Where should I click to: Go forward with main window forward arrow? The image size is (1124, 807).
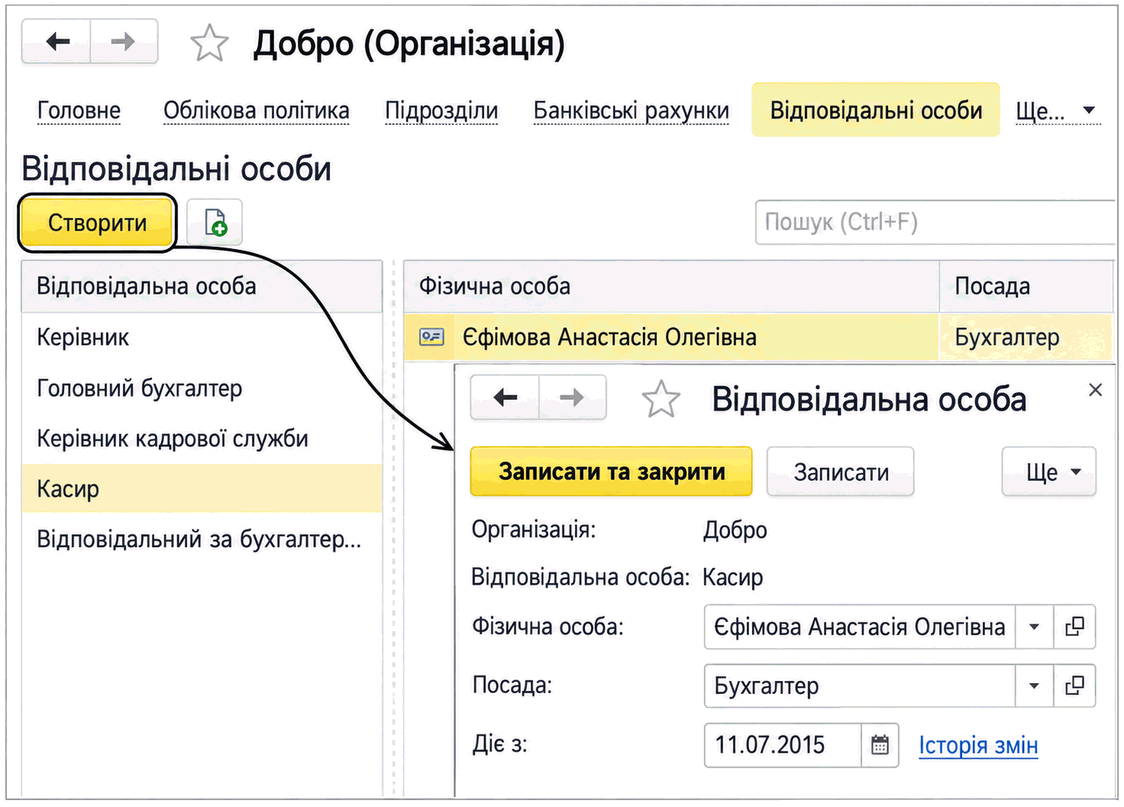[124, 42]
